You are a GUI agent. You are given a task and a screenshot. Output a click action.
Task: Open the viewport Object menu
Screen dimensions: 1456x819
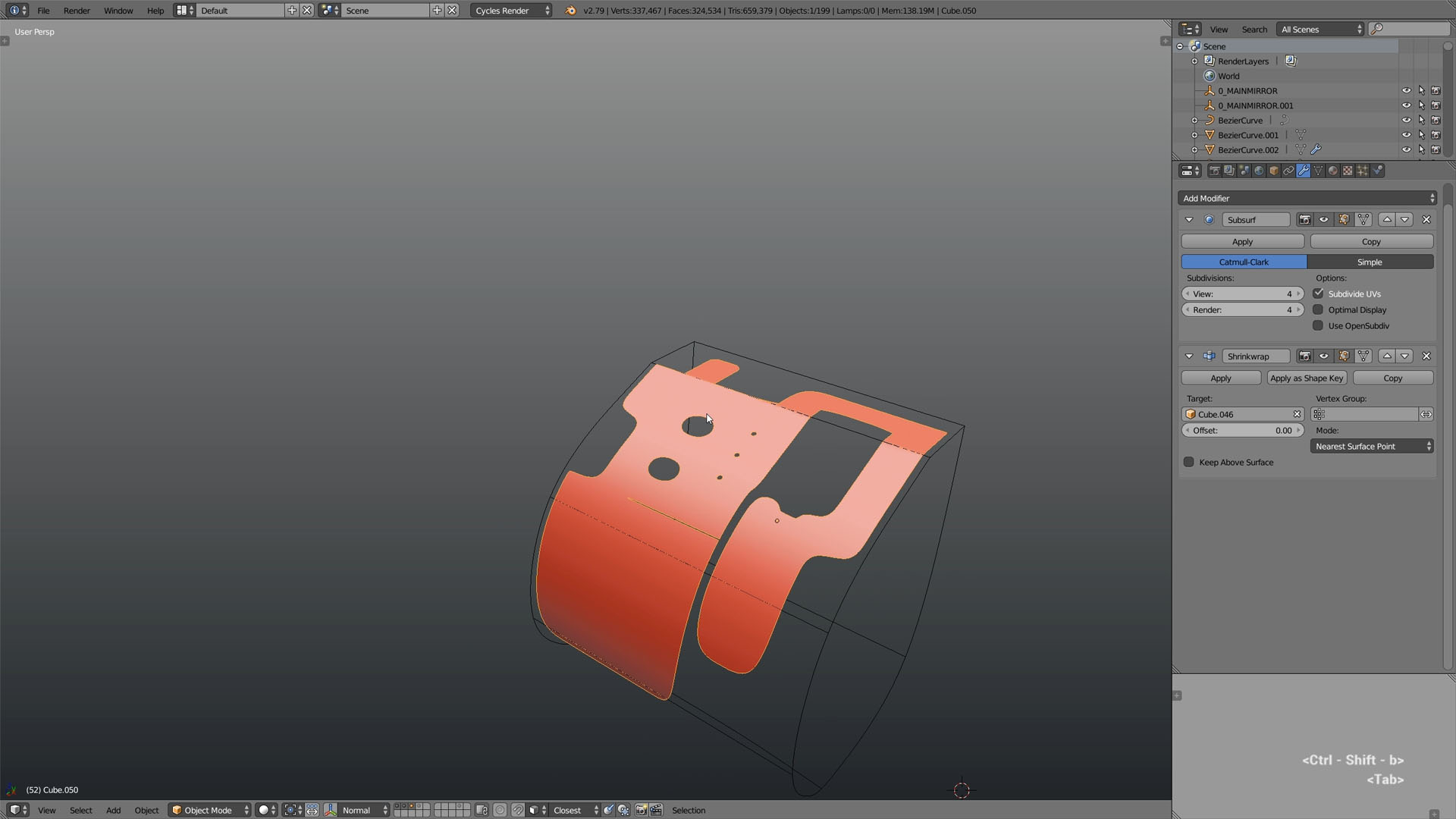[x=146, y=811]
